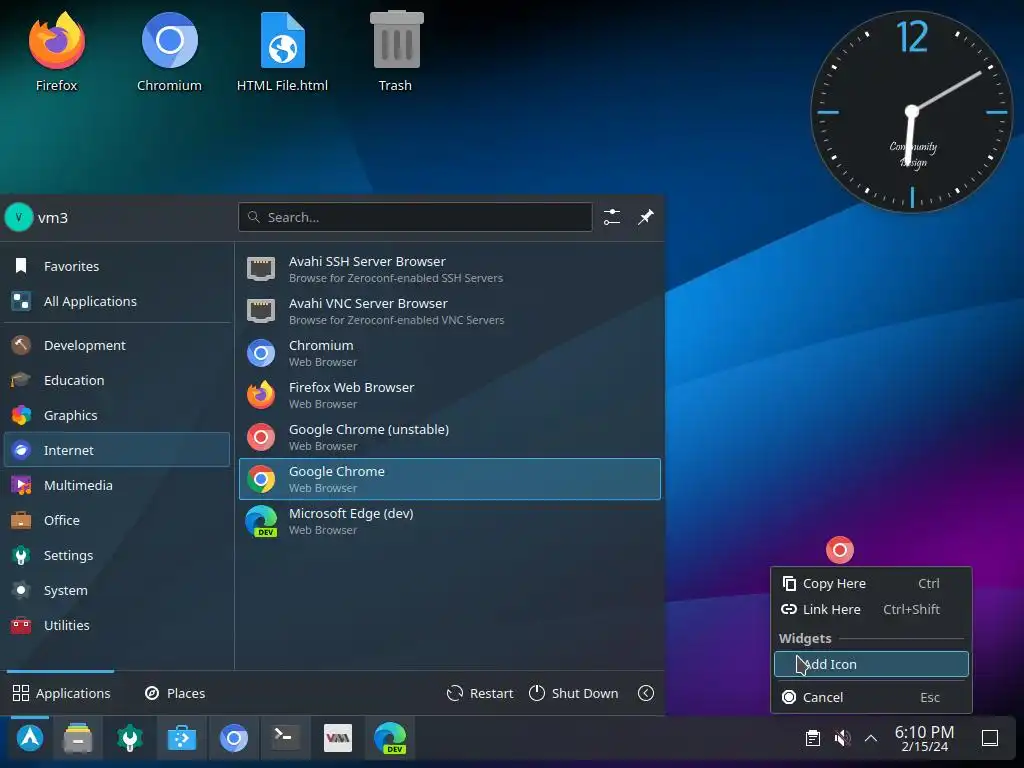Open the software store taskbar icon
1024x768 pixels.
182,738
